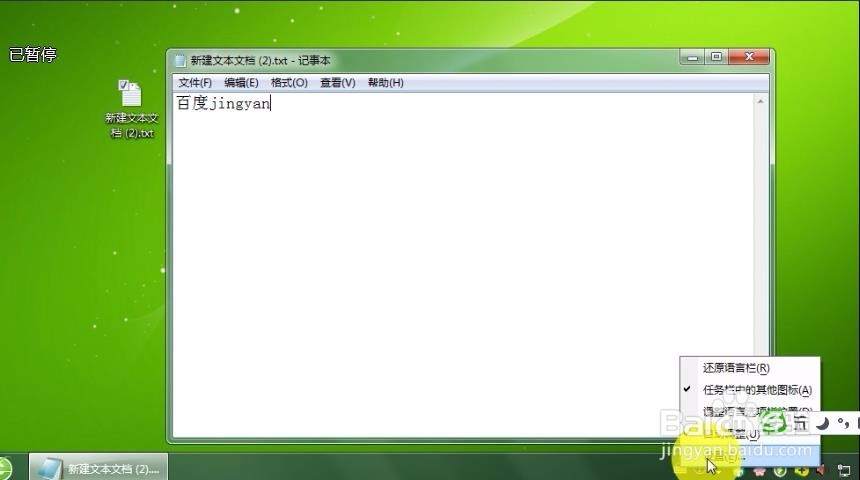Viewport: 860px width, 480px height.
Task: Close the Notepad window
Action: (x=749, y=57)
